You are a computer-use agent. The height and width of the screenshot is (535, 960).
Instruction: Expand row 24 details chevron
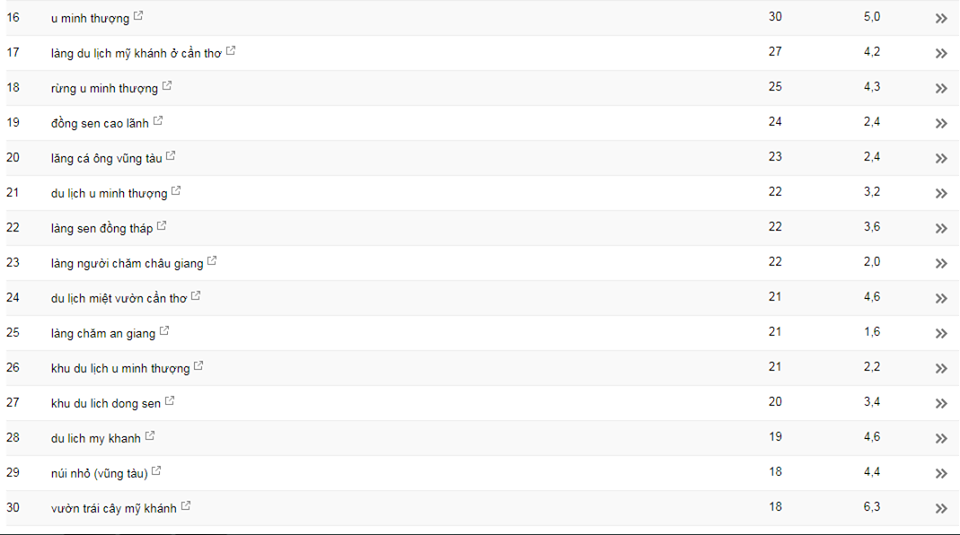click(941, 298)
